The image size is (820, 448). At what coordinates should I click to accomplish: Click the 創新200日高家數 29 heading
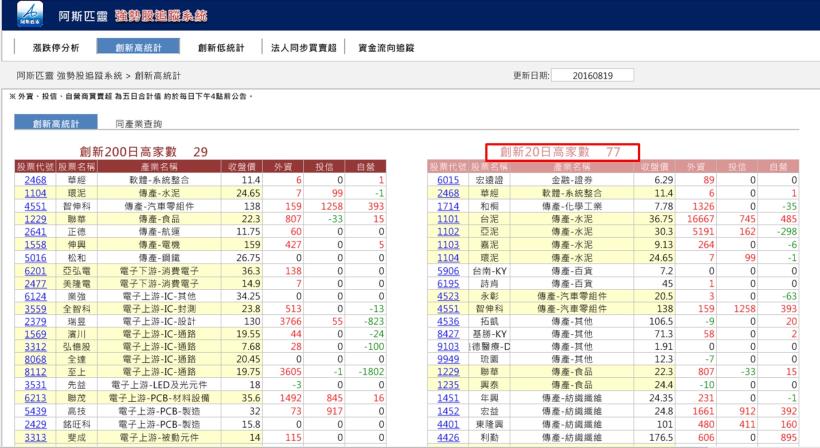point(144,152)
